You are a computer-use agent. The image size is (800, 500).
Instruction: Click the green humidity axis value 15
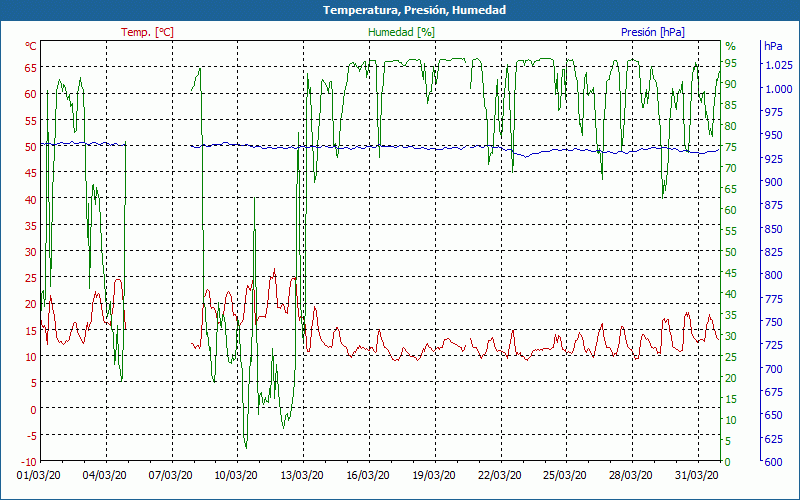coord(731,399)
